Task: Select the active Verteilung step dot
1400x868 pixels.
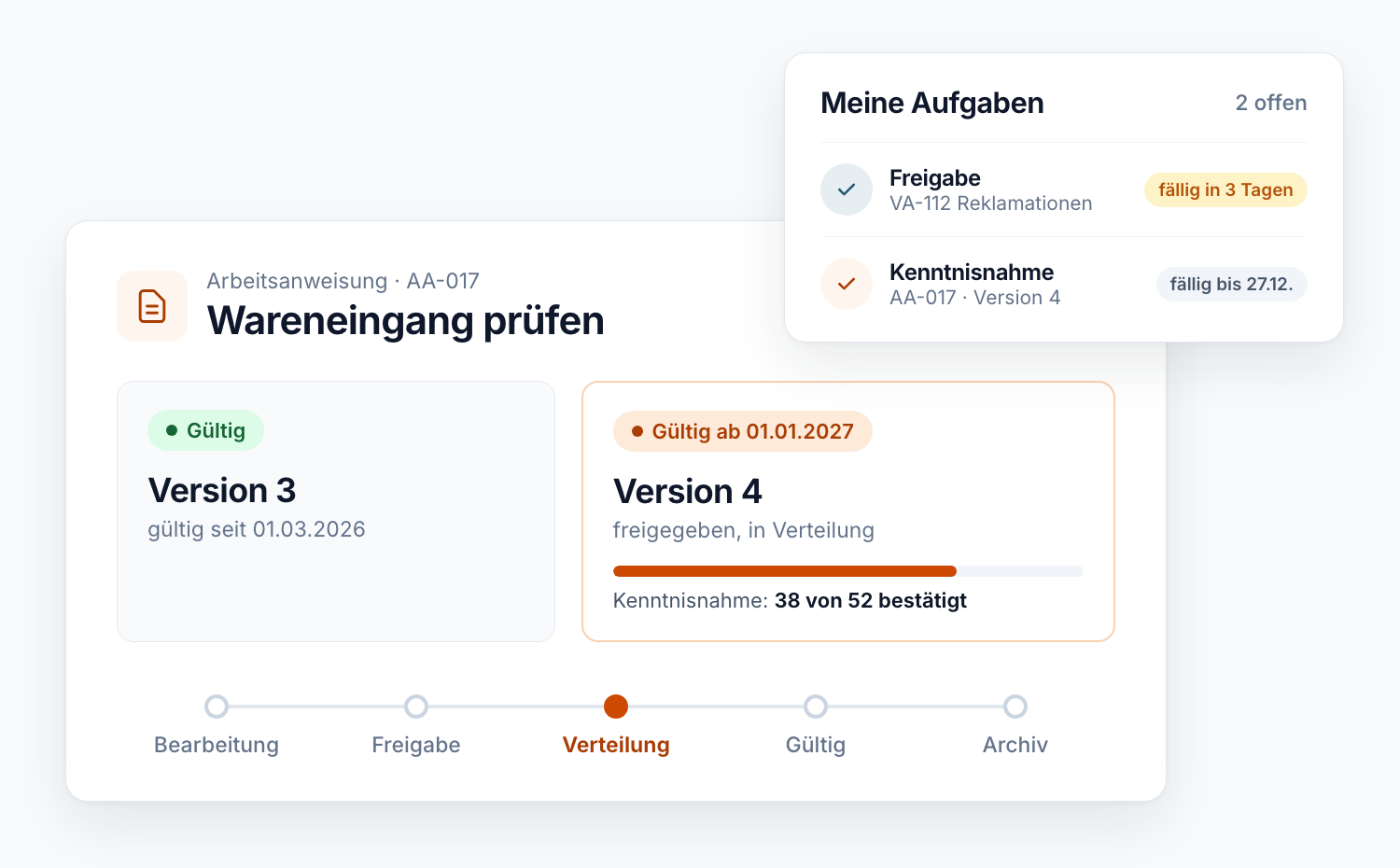Action: pos(616,707)
